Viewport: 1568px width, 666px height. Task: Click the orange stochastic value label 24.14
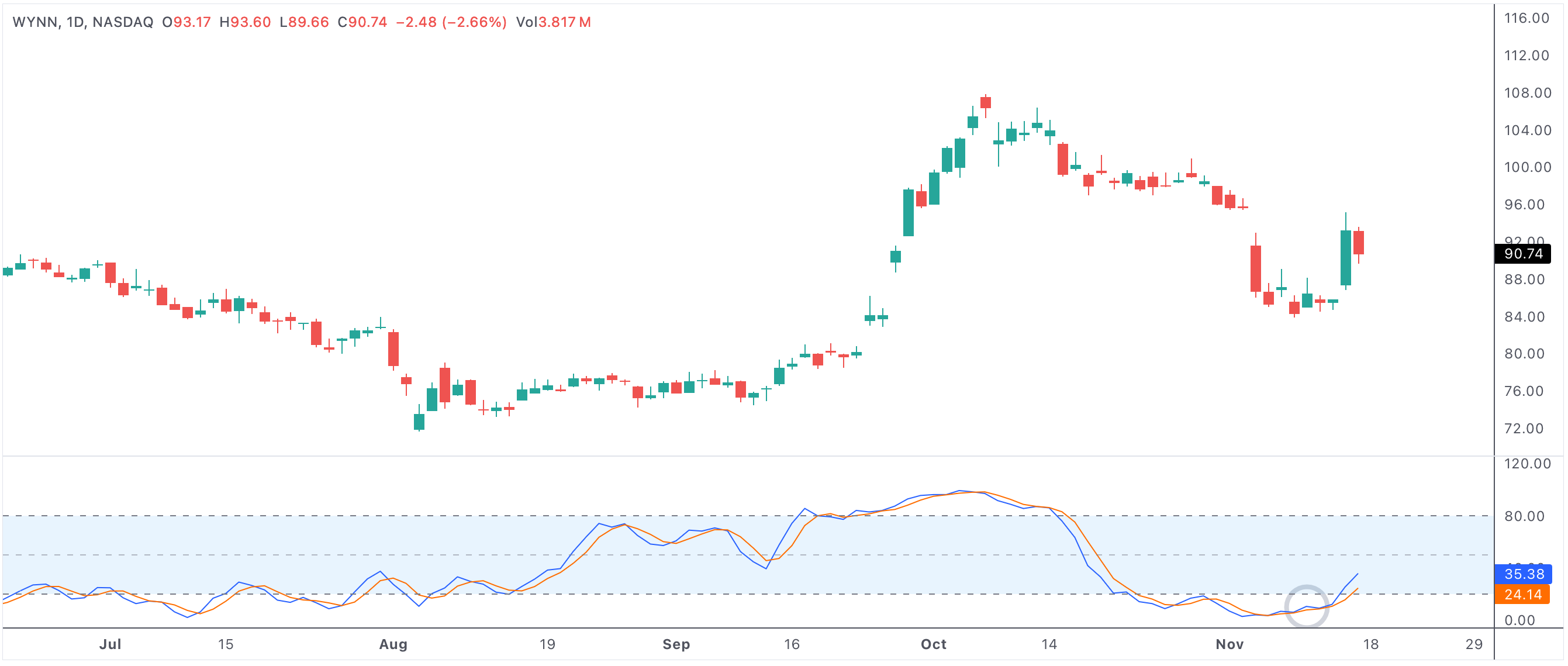pyautogui.click(x=1522, y=594)
